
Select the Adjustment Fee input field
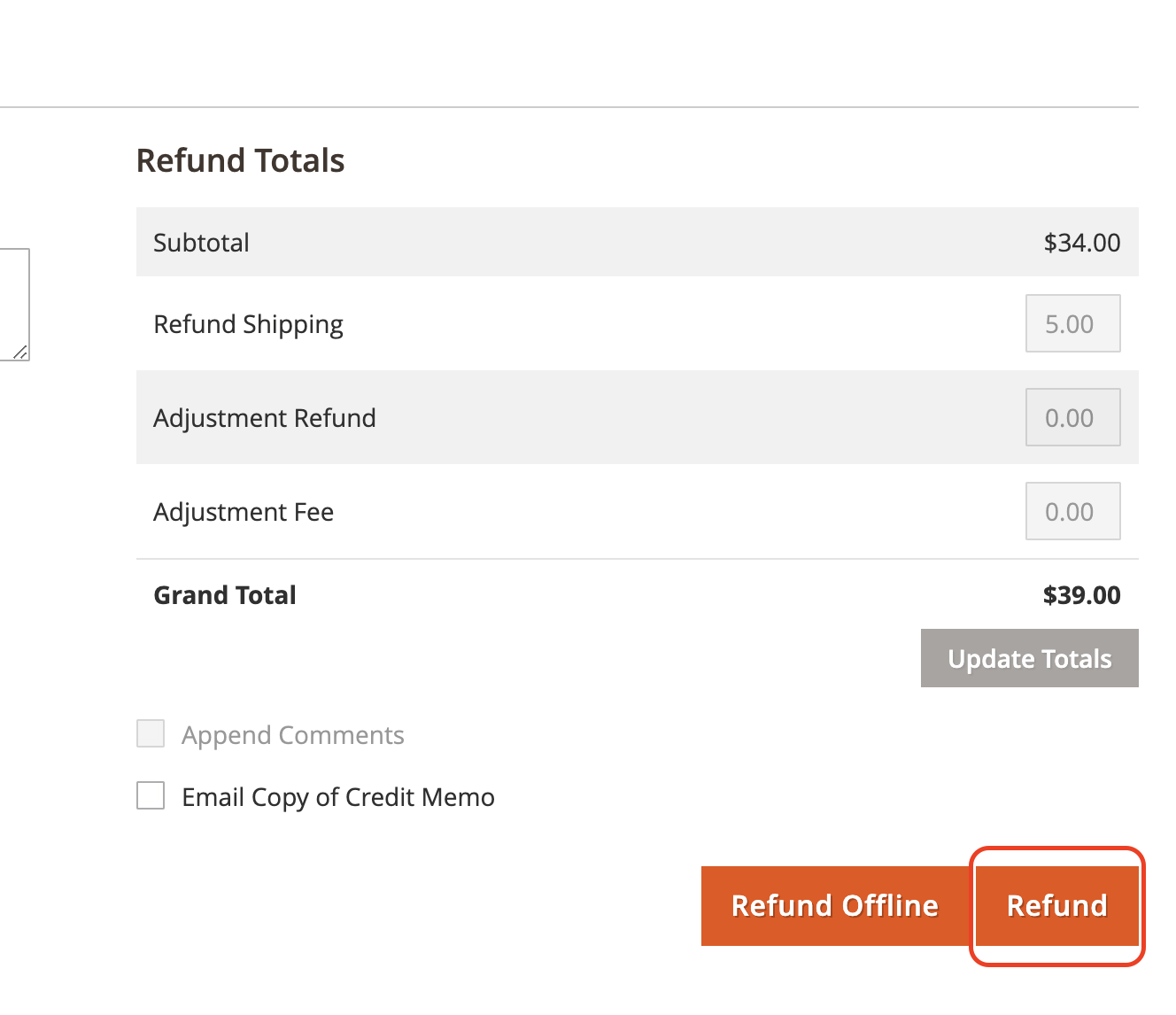[x=1073, y=511]
